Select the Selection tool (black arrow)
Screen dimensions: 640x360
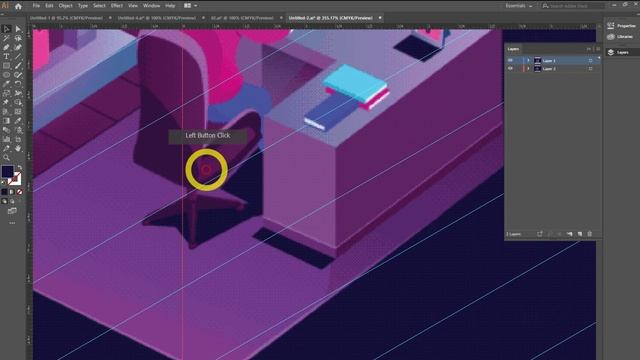pos(7,29)
